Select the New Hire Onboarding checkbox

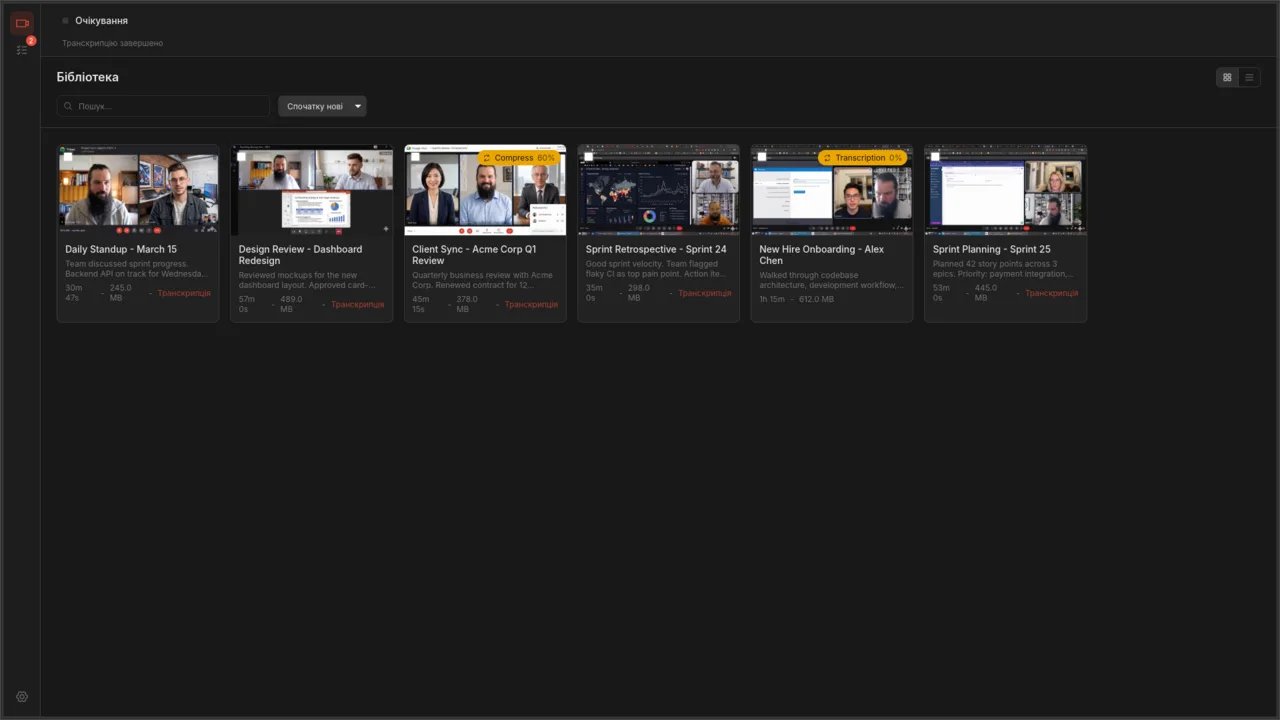(x=762, y=157)
